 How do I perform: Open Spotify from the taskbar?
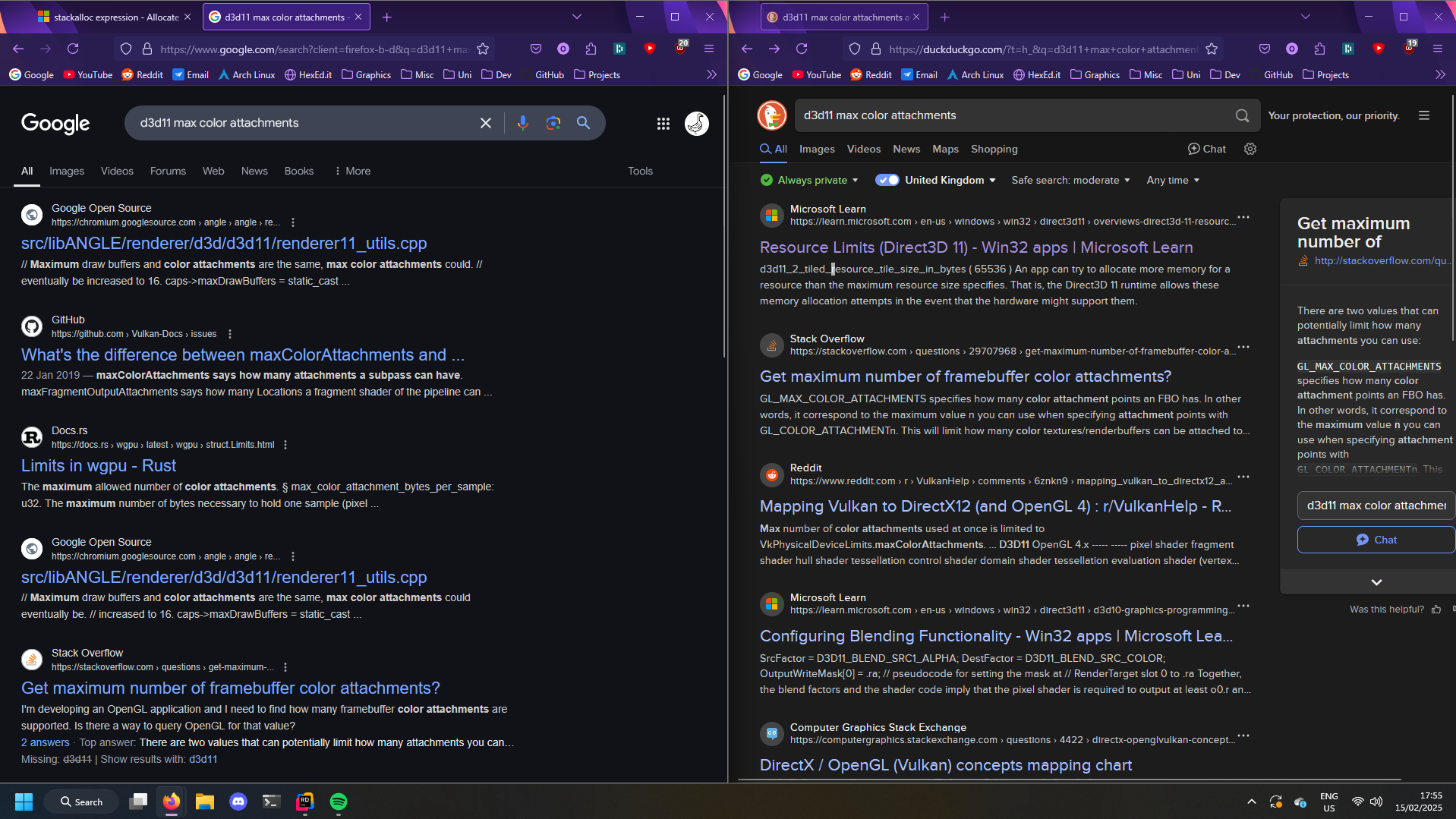338,802
